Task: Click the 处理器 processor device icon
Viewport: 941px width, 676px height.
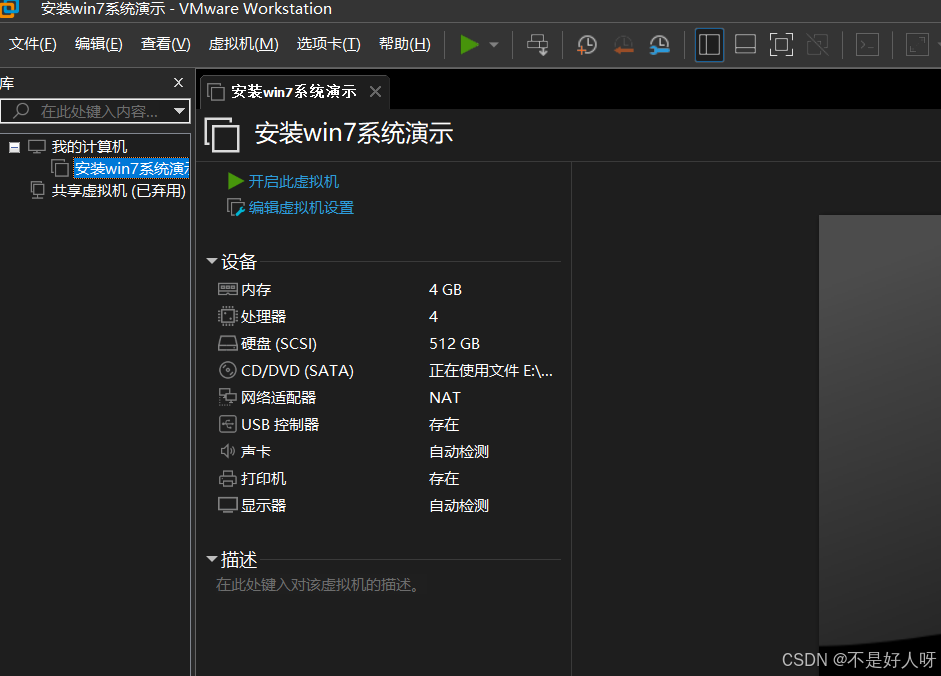Action: (x=227, y=316)
